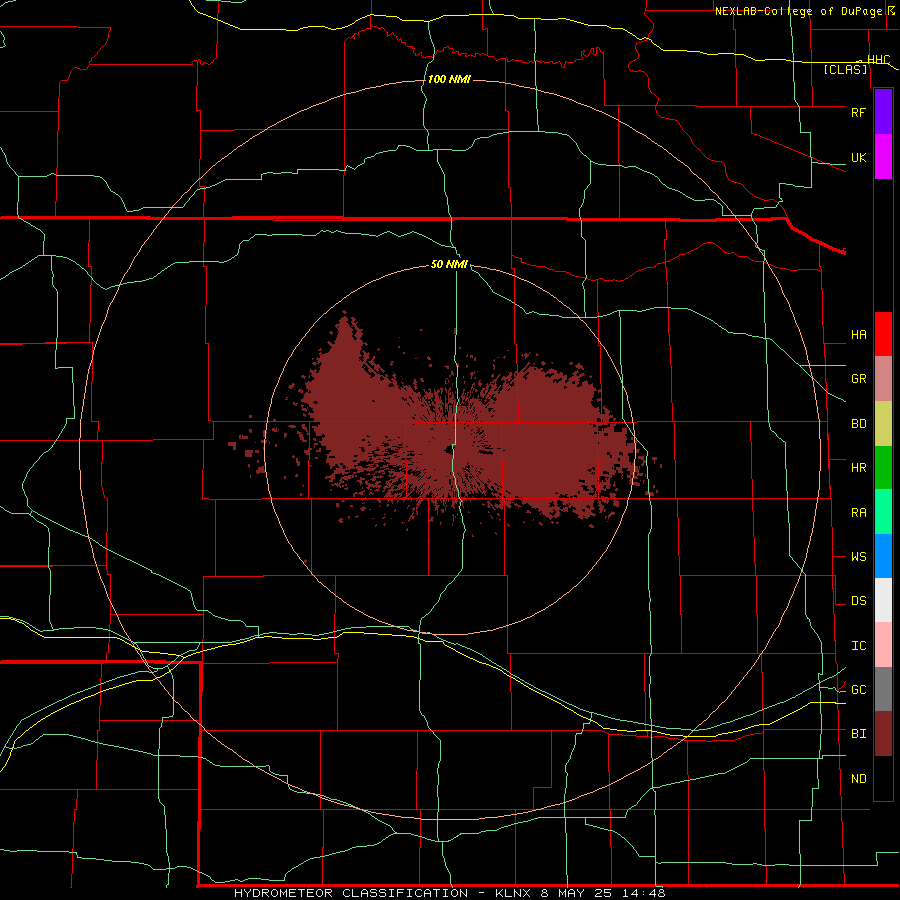Click the RF legend label
The image size is (900, 900).
click(x=858, y=112)
